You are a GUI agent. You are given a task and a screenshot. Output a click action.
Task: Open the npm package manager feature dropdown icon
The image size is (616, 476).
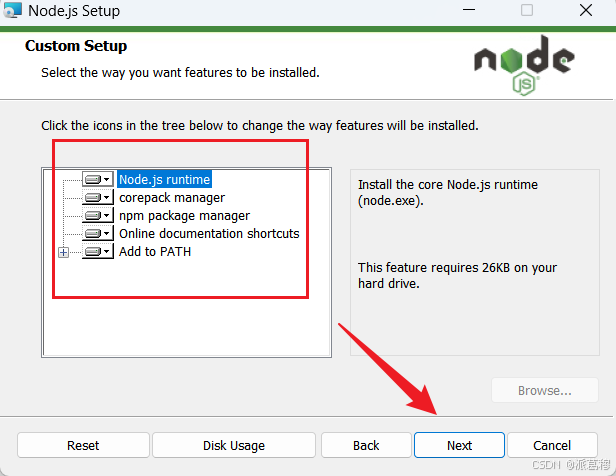[98, 216]
